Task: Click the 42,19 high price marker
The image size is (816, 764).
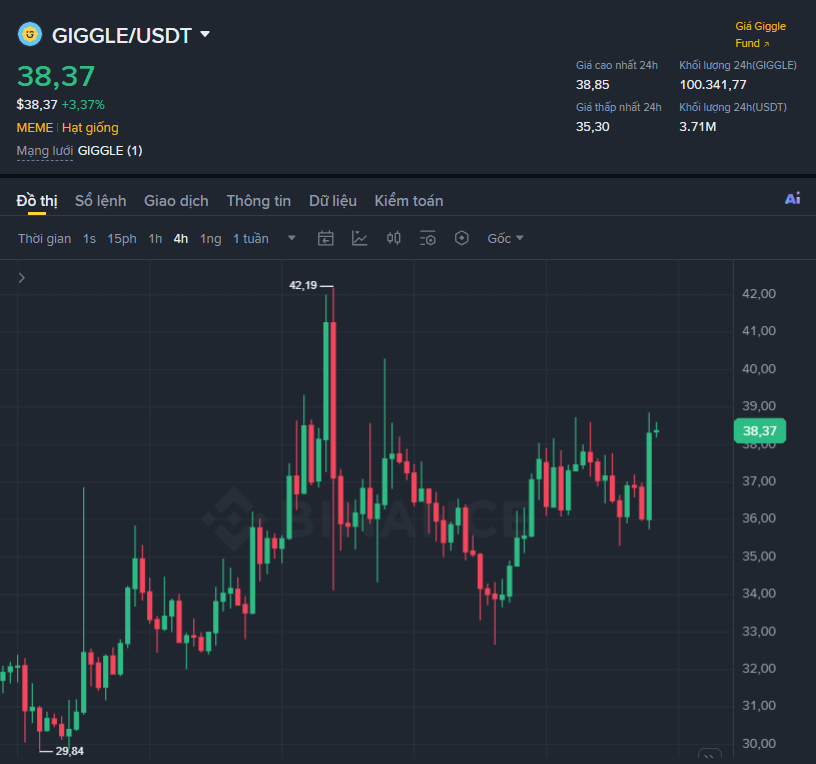Action: [303, 285]
